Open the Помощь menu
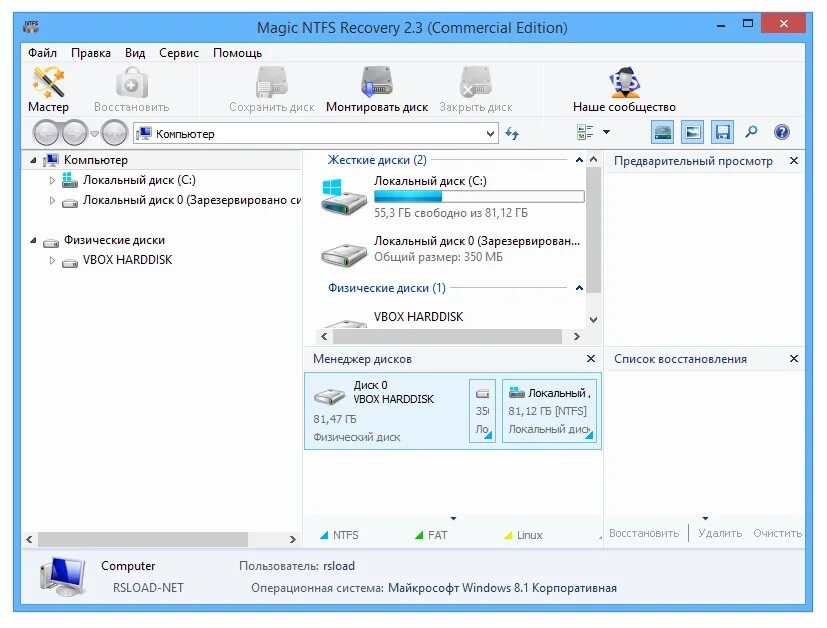The height and width of the screenshot is (628, 827). [237, 53]
